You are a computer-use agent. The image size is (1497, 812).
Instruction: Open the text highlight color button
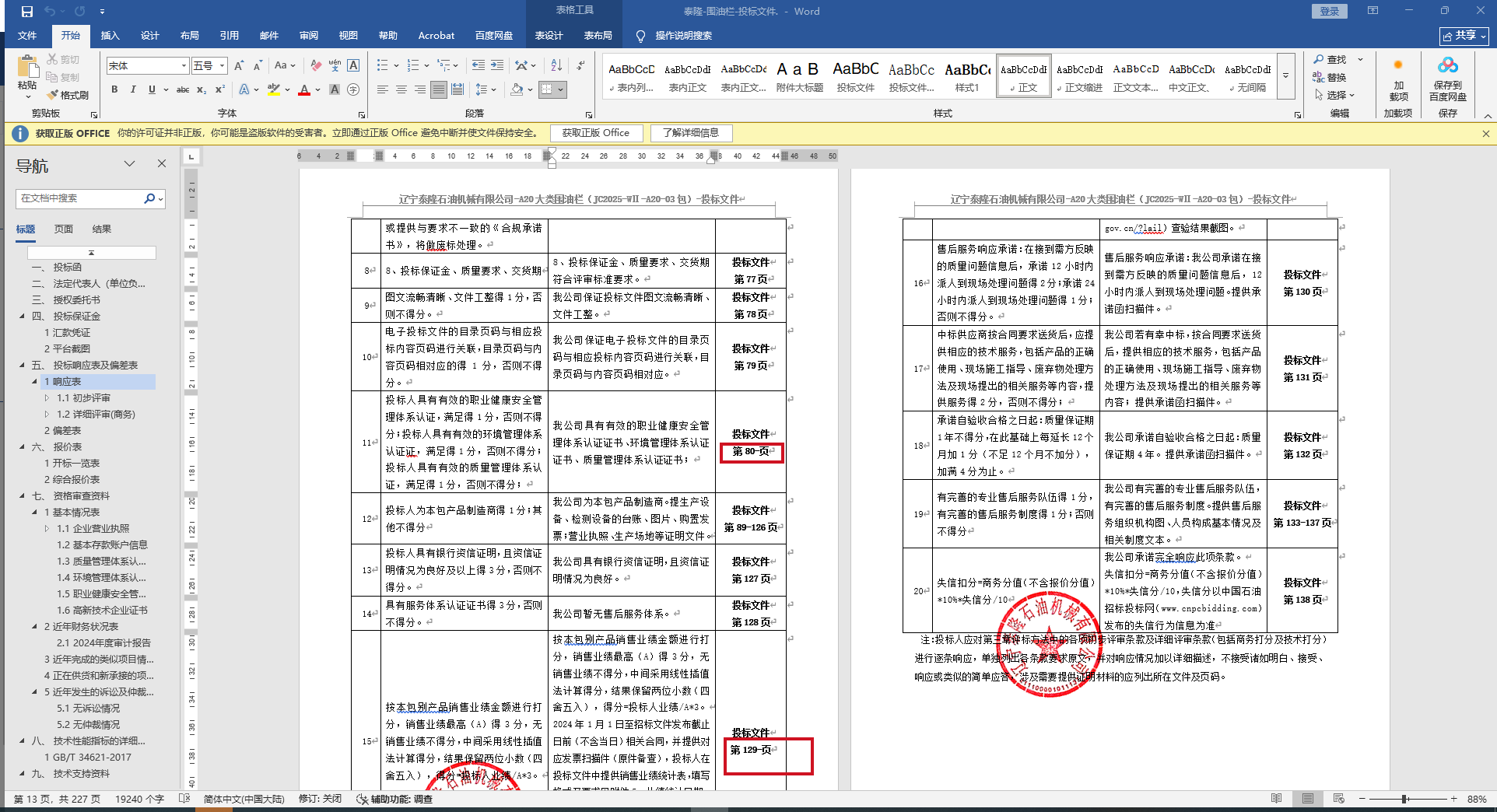tap(273, 89)
